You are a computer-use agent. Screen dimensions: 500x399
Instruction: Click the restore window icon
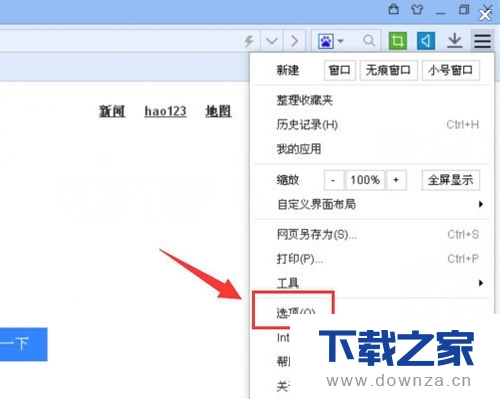[x=464, y=9]
